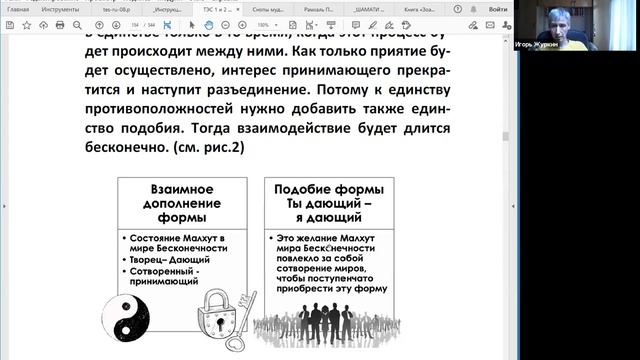
Task: Switch to the Книга Зоар document tab
Action: tap(419, 9)
